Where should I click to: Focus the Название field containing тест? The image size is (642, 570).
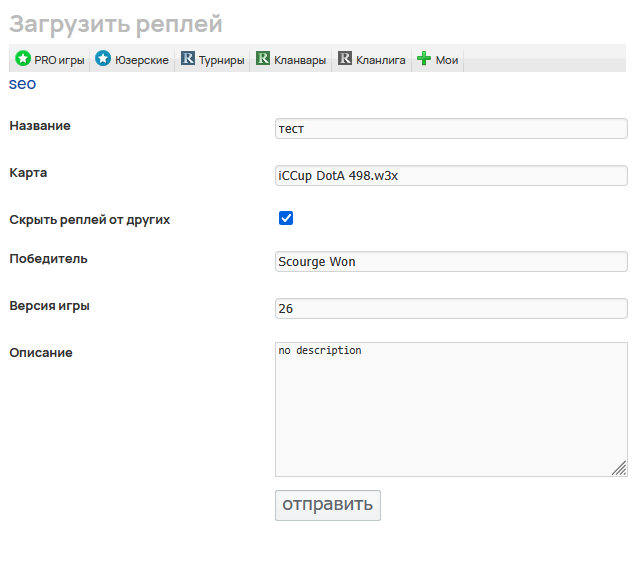(x=451, y=129)
